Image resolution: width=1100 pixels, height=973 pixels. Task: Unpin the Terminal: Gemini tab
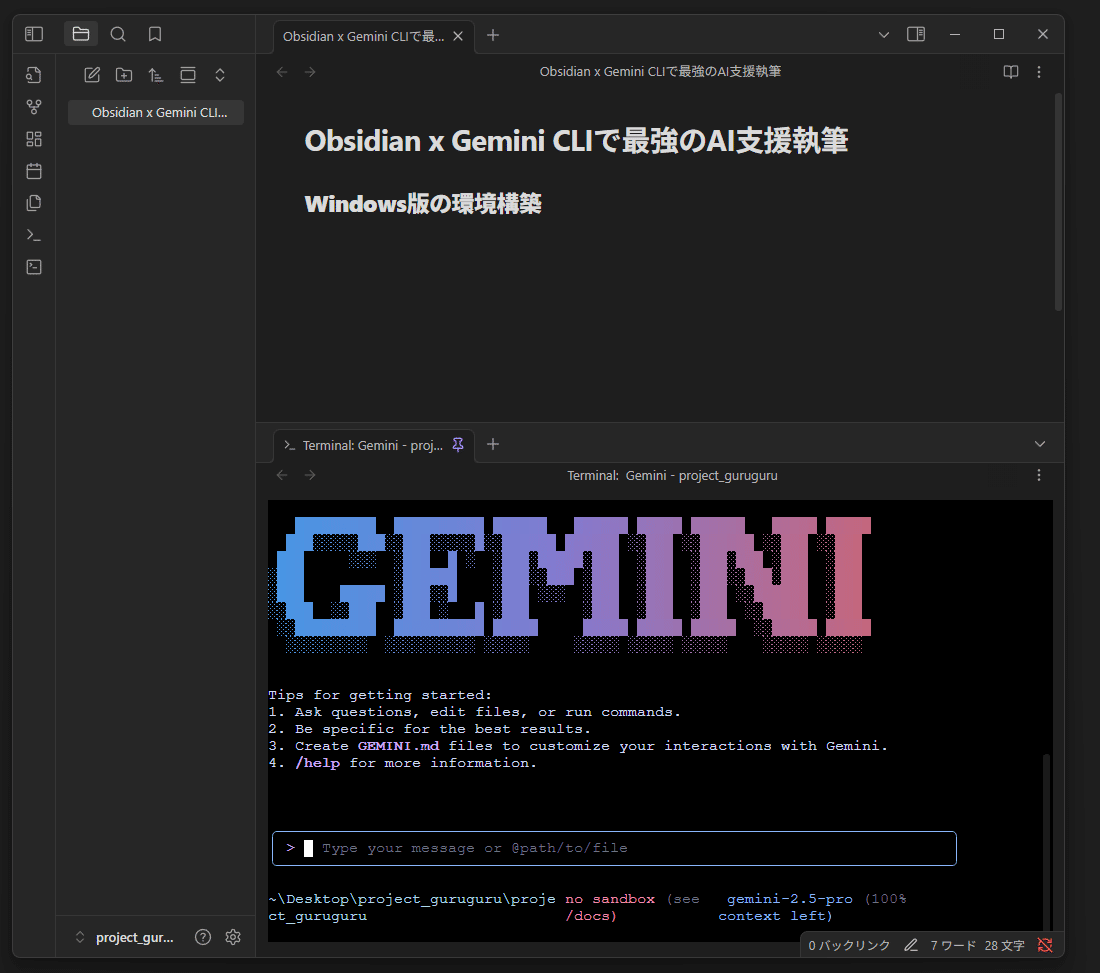(x=458, y=445)
